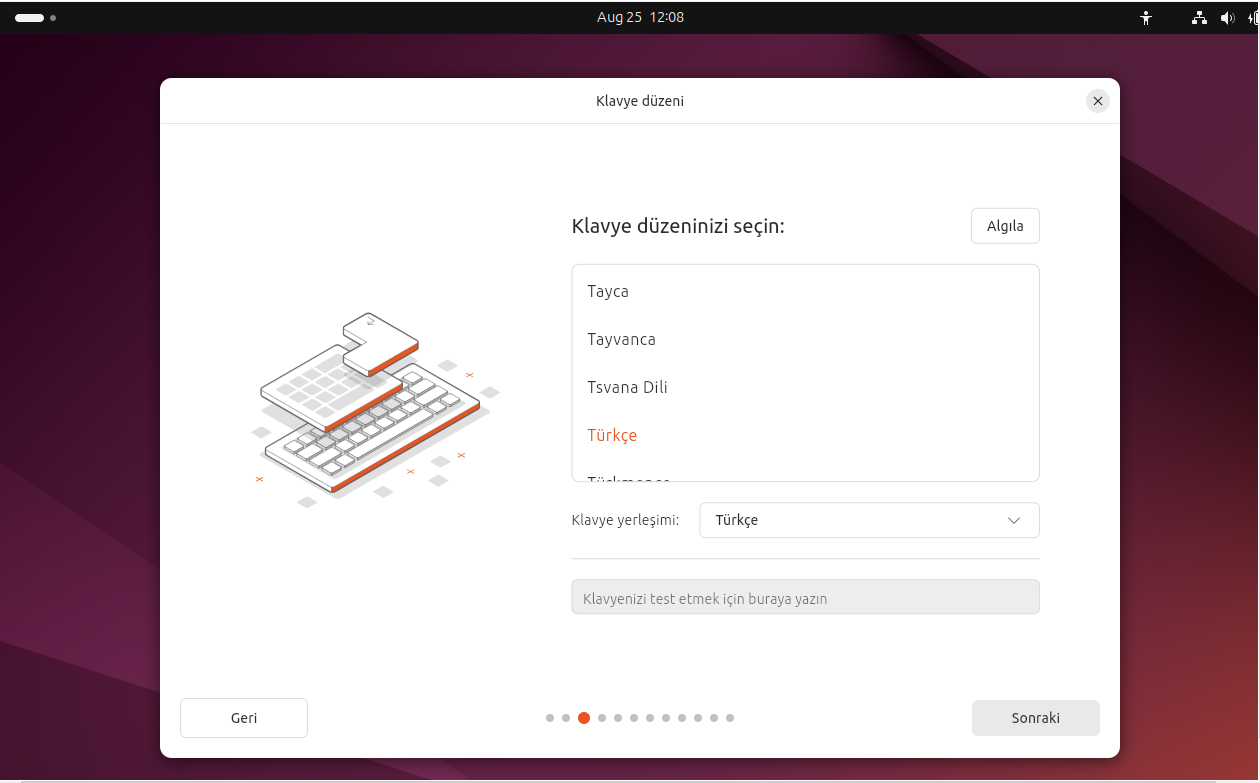Image resolution: width=1260 pixels, height=783 pixels.
Task: Close the Klavye düzeni installer window
Action: pyautogui.click(x=1098, y=101)
